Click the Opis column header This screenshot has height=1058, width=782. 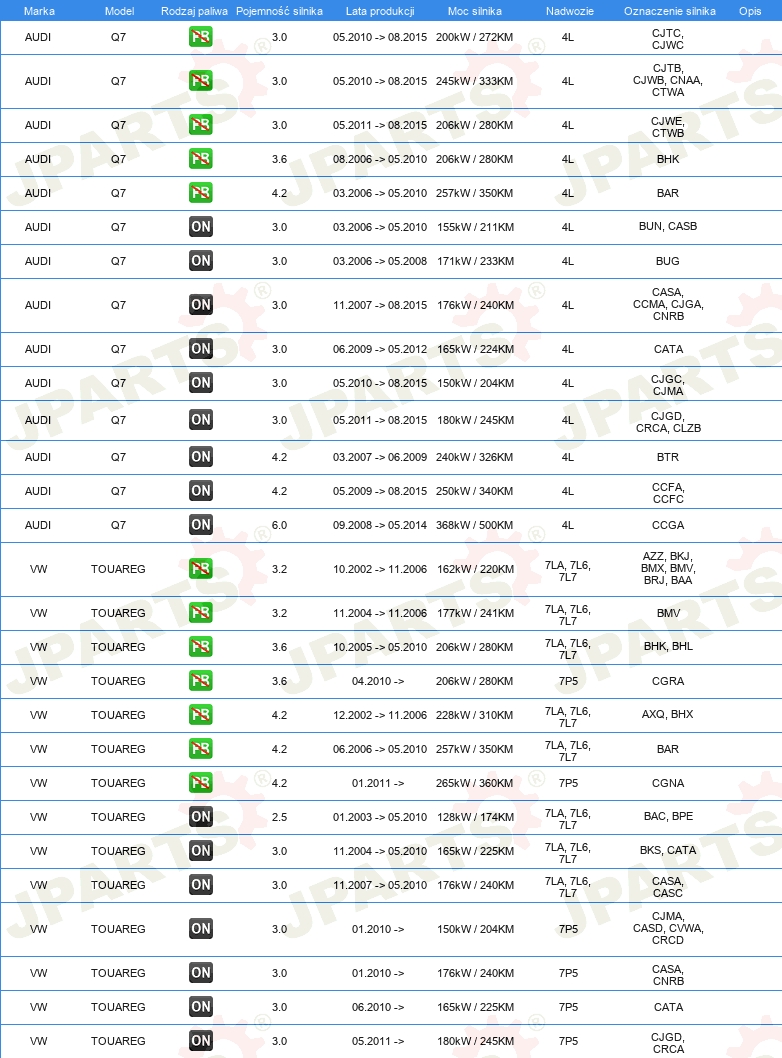click(x=750, y=11)
